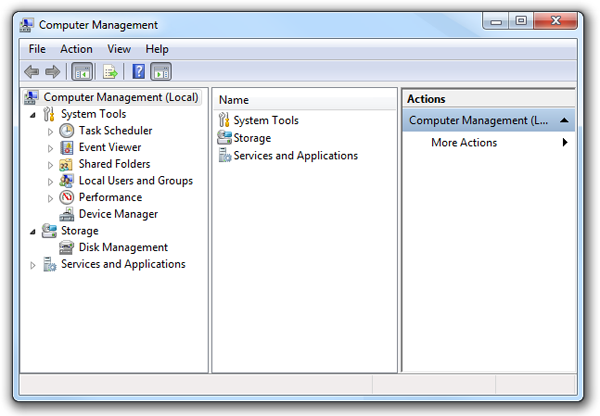This screenshot has height=416, width=600.
Task: Toggle the Show/Hide Action Pane button
Action: point(161,72)
